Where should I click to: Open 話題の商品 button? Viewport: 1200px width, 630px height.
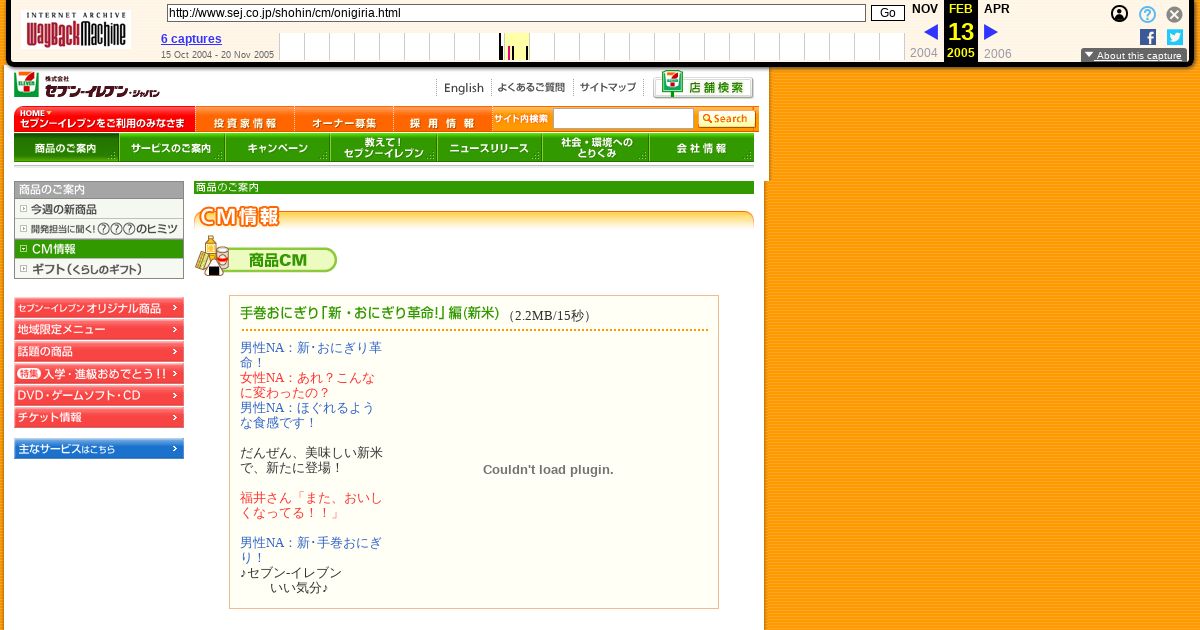click(x=99, y=352)
